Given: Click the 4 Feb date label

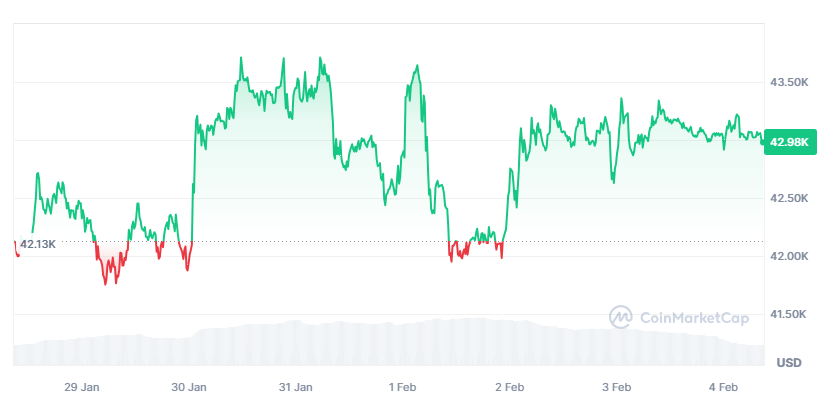Looking at the screenshot, I should coord(724,386).
